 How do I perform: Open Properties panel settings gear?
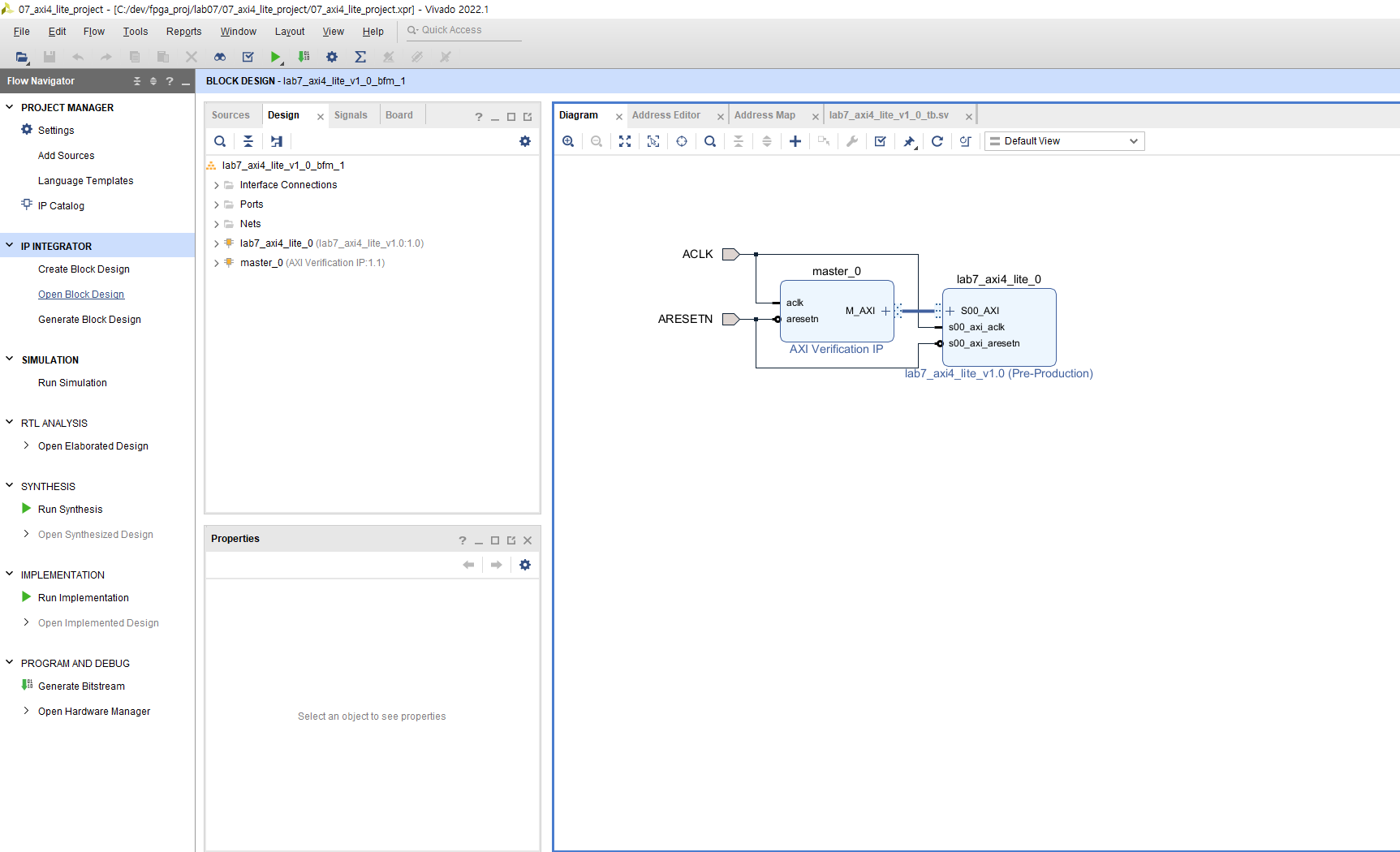[525, 565]
